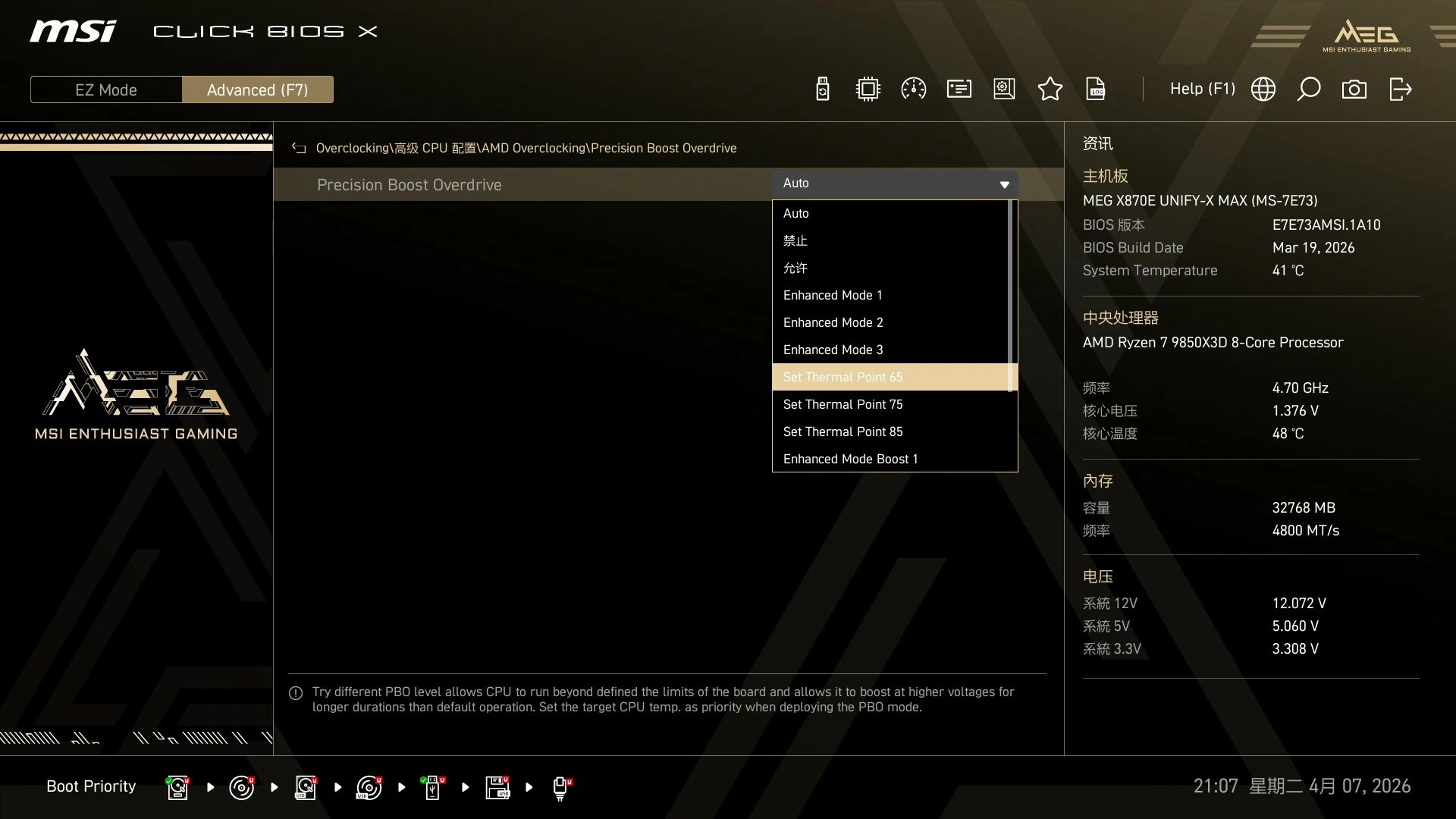This screenshot has height=819, width=1456.
Task: Collapse the Precision Boost Overdrive dropdown arrow
Action: 1004,184
